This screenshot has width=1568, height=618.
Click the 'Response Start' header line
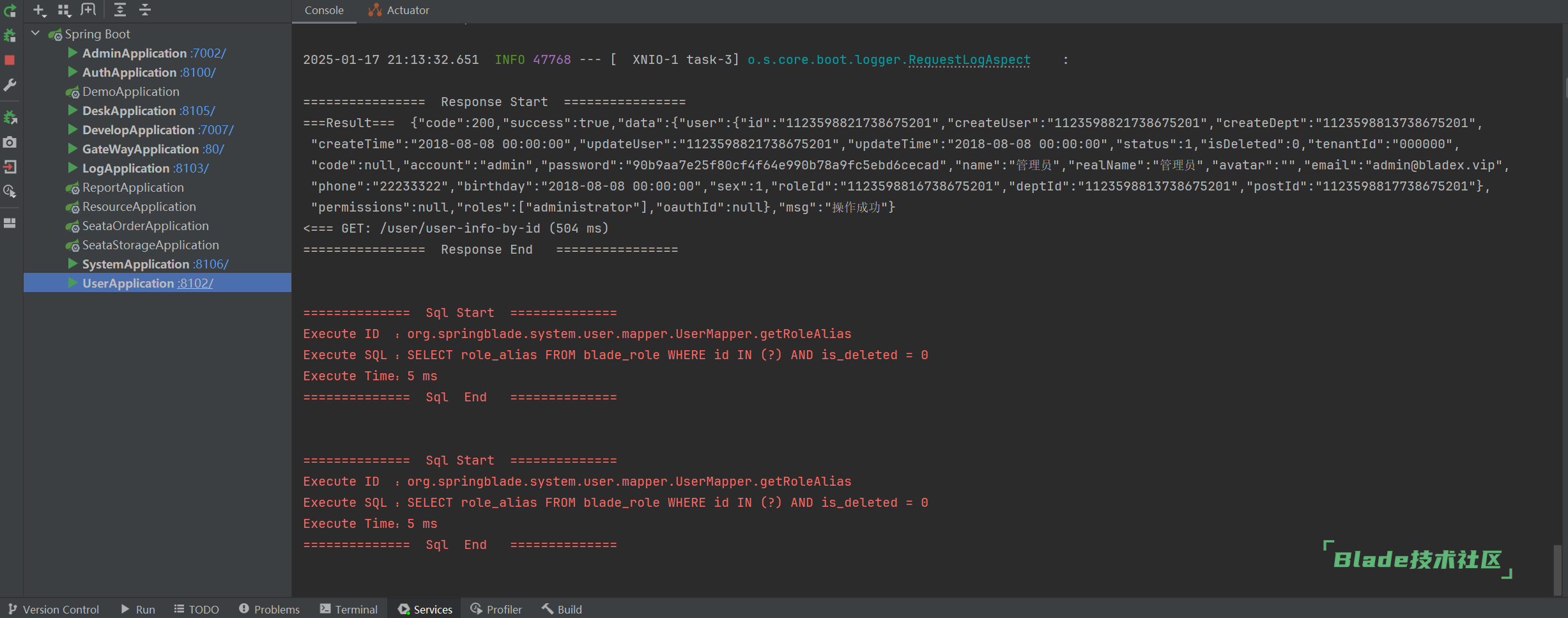494,102
